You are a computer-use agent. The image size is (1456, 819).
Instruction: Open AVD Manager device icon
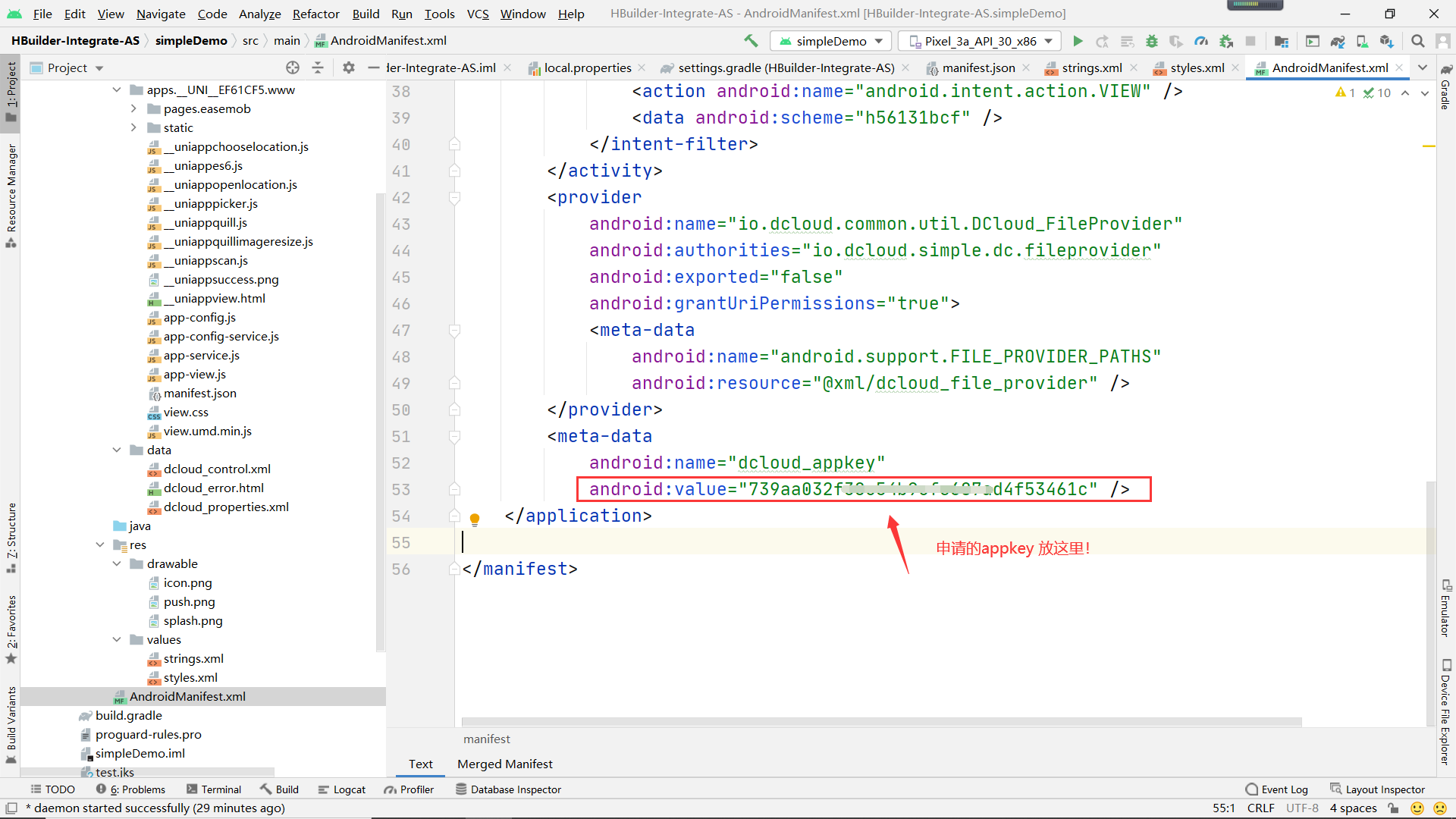1362,41
